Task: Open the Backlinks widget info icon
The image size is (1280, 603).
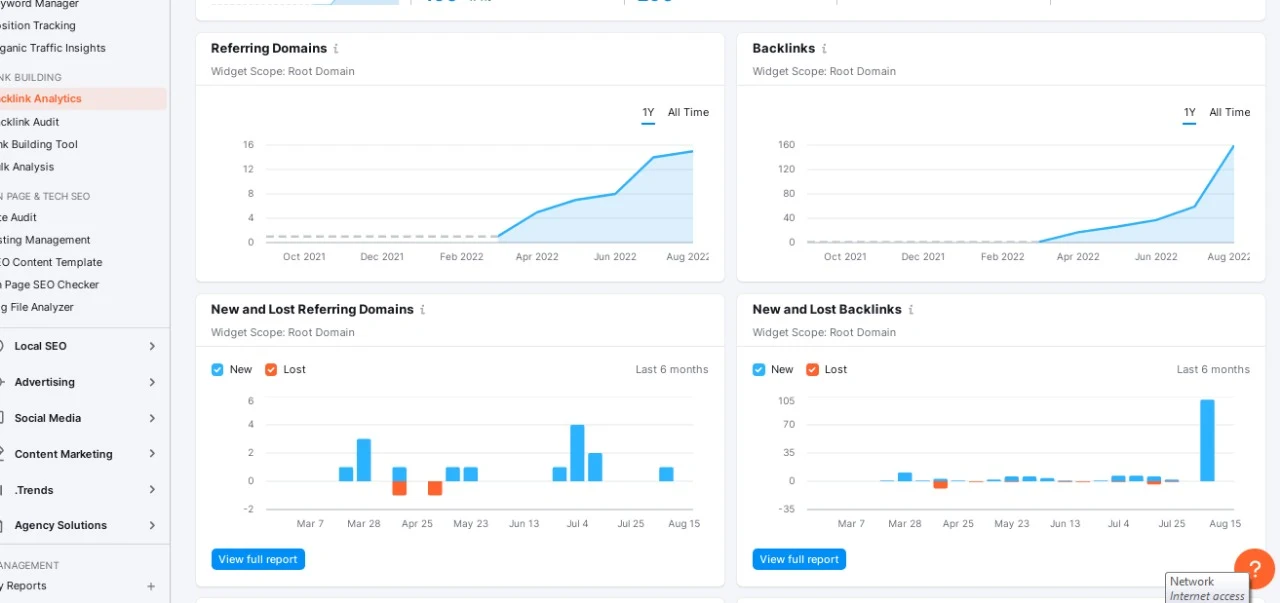Action: pos(824,48)
